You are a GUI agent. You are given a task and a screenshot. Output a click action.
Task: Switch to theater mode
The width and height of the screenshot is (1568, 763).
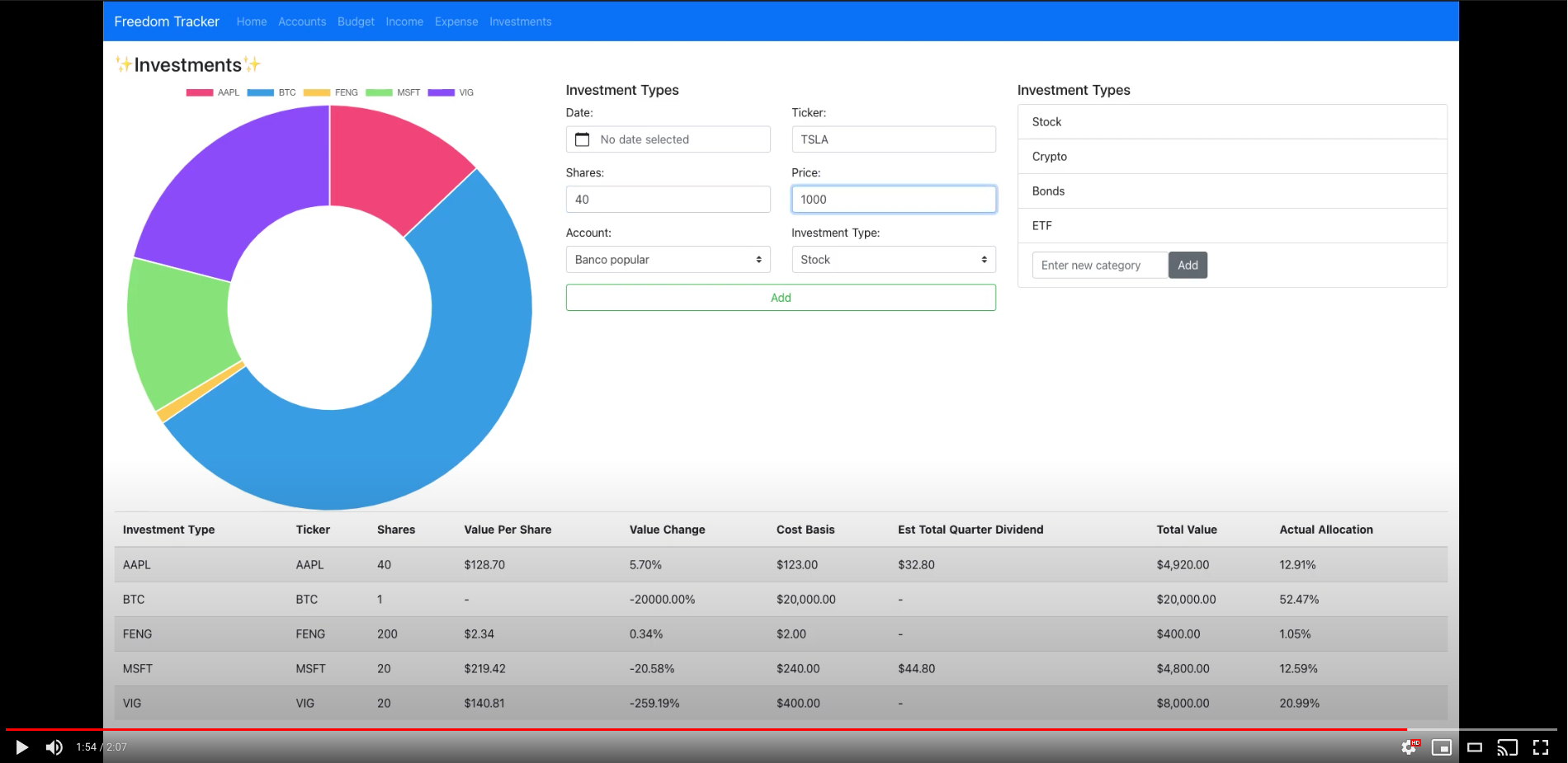click(1476, 747)
